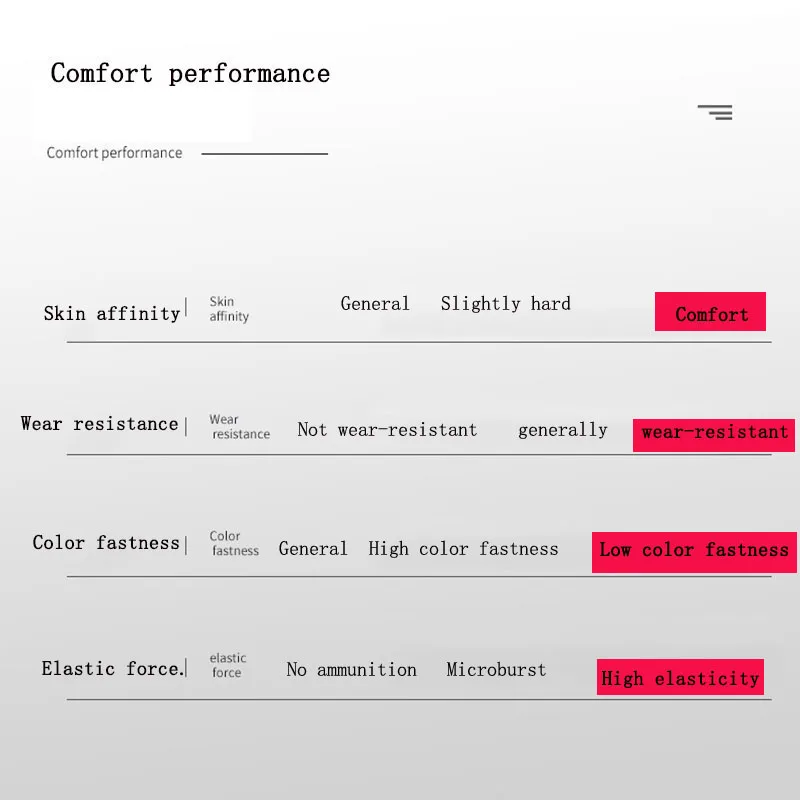This screenshot has height=800, width=800.
Task: Select the red wear-resistant label
Action: pos(714,435)
